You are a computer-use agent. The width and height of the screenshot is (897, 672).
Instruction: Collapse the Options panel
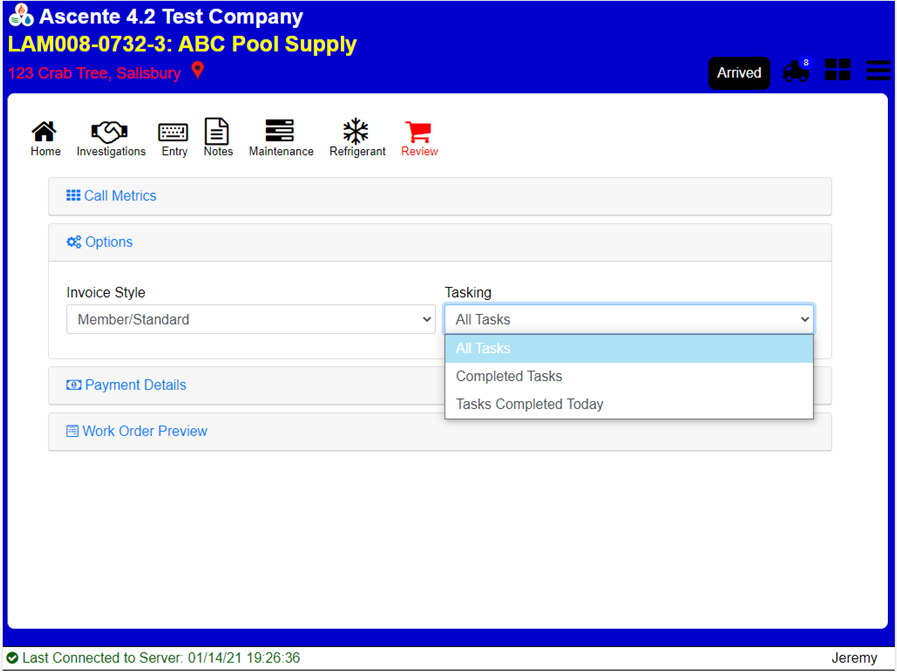(108, 242)
